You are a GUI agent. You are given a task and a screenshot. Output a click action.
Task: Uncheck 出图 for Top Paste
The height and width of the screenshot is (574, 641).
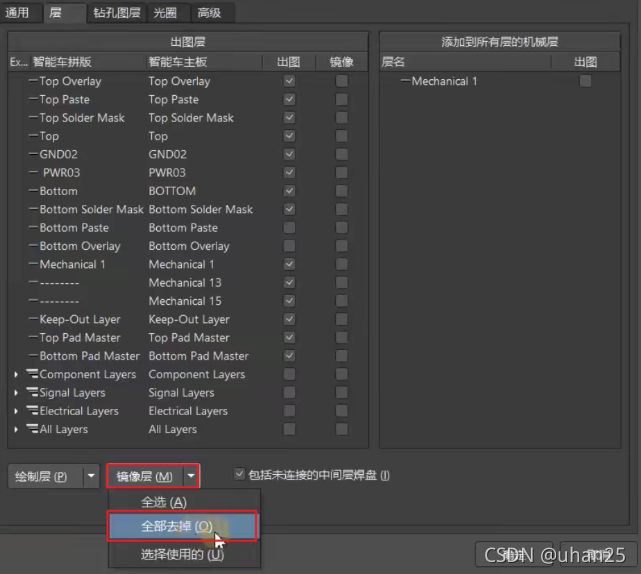[289, 99]
